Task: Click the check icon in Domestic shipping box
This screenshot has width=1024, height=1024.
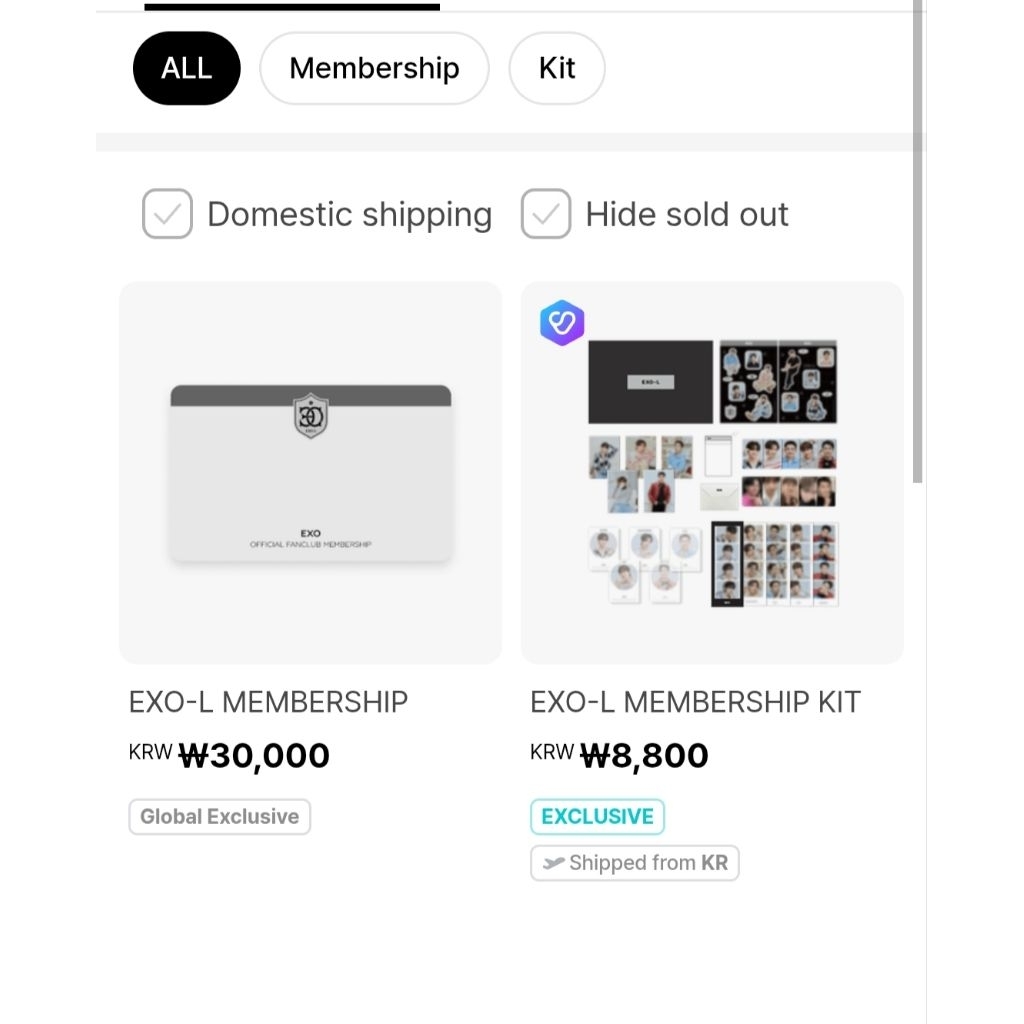Action: 166,213
